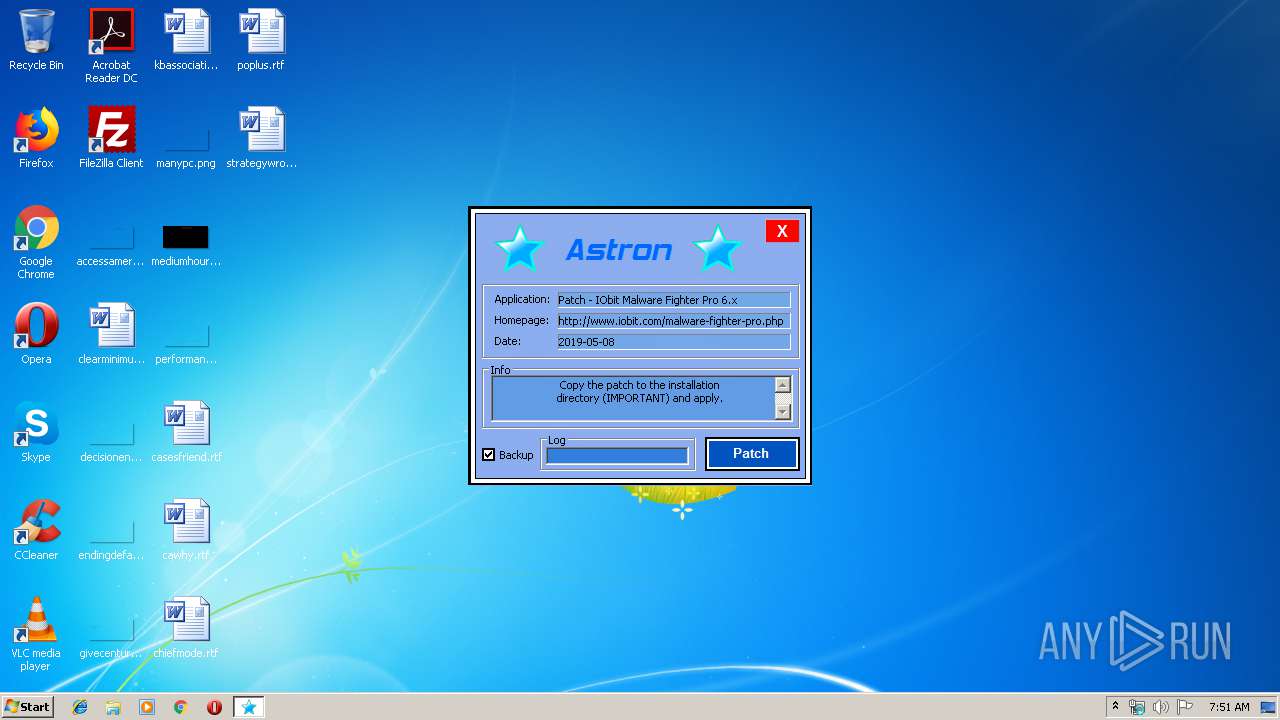
Task: Select Astron star taskbar item
Action: tap(249, 707)
